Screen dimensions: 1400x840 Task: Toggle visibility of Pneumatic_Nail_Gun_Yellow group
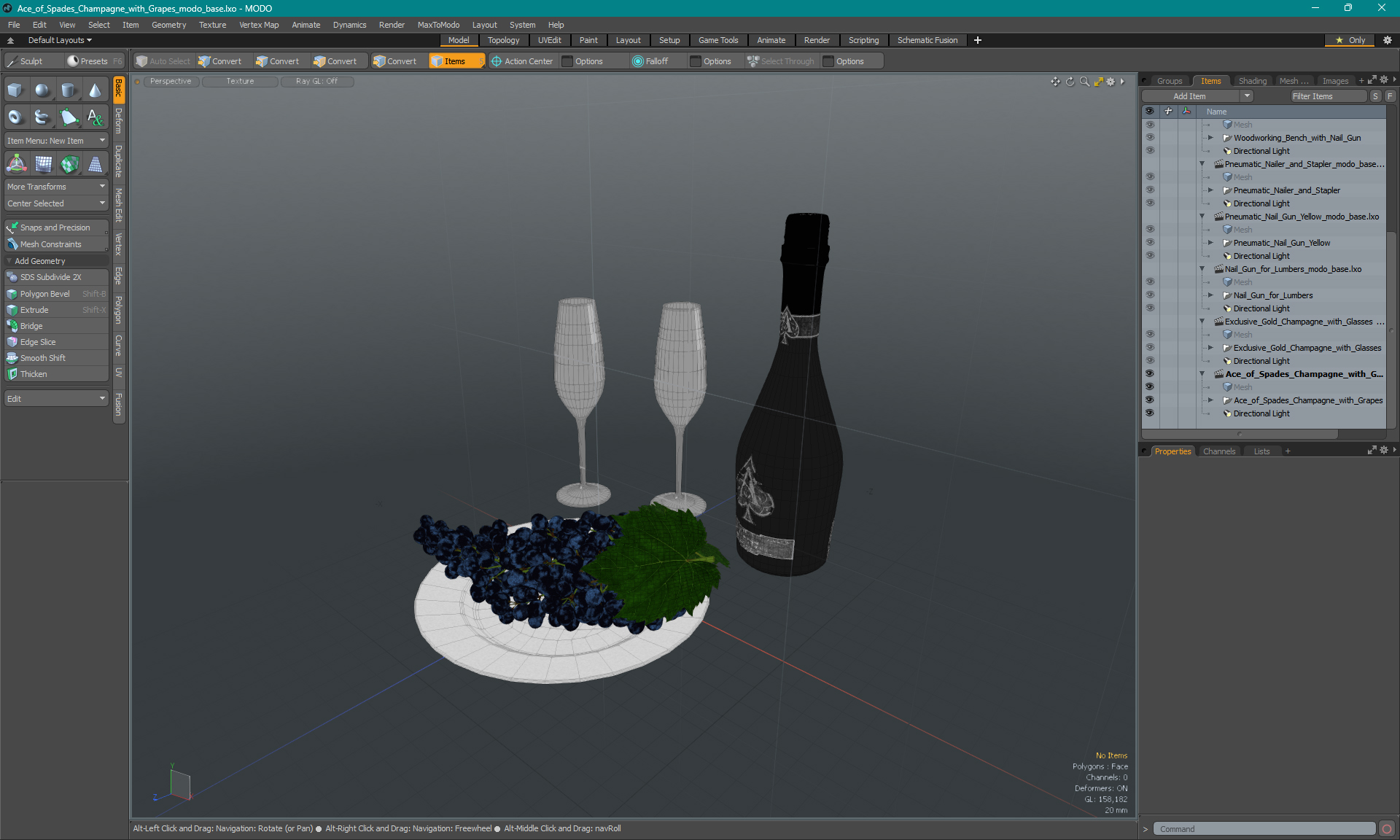click(1150, 243)
